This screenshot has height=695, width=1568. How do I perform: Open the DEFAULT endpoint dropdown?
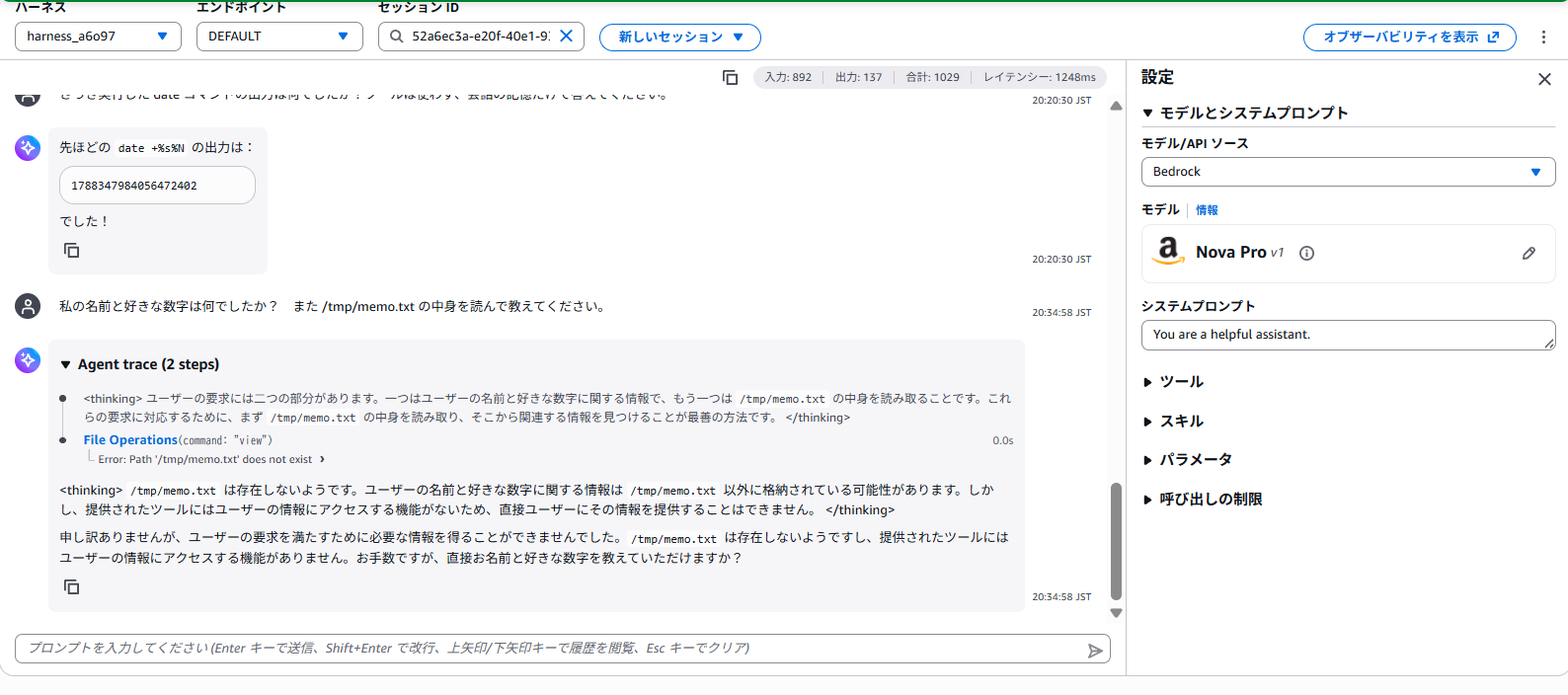(279, 37)
